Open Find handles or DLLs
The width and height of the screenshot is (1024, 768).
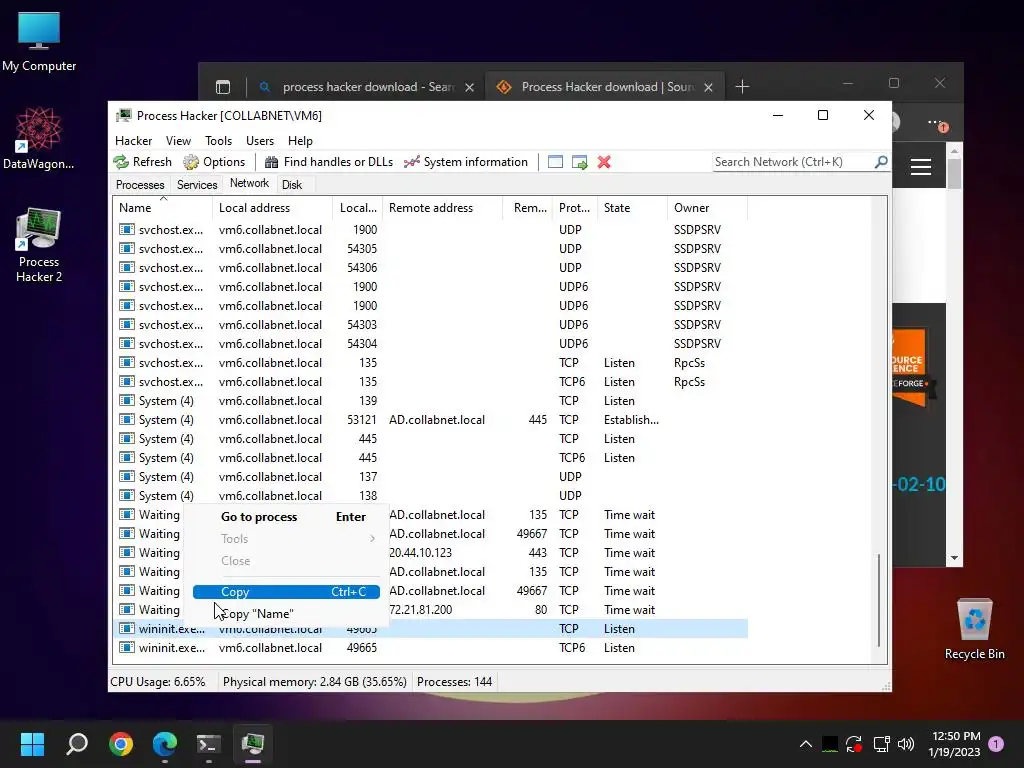328,162
